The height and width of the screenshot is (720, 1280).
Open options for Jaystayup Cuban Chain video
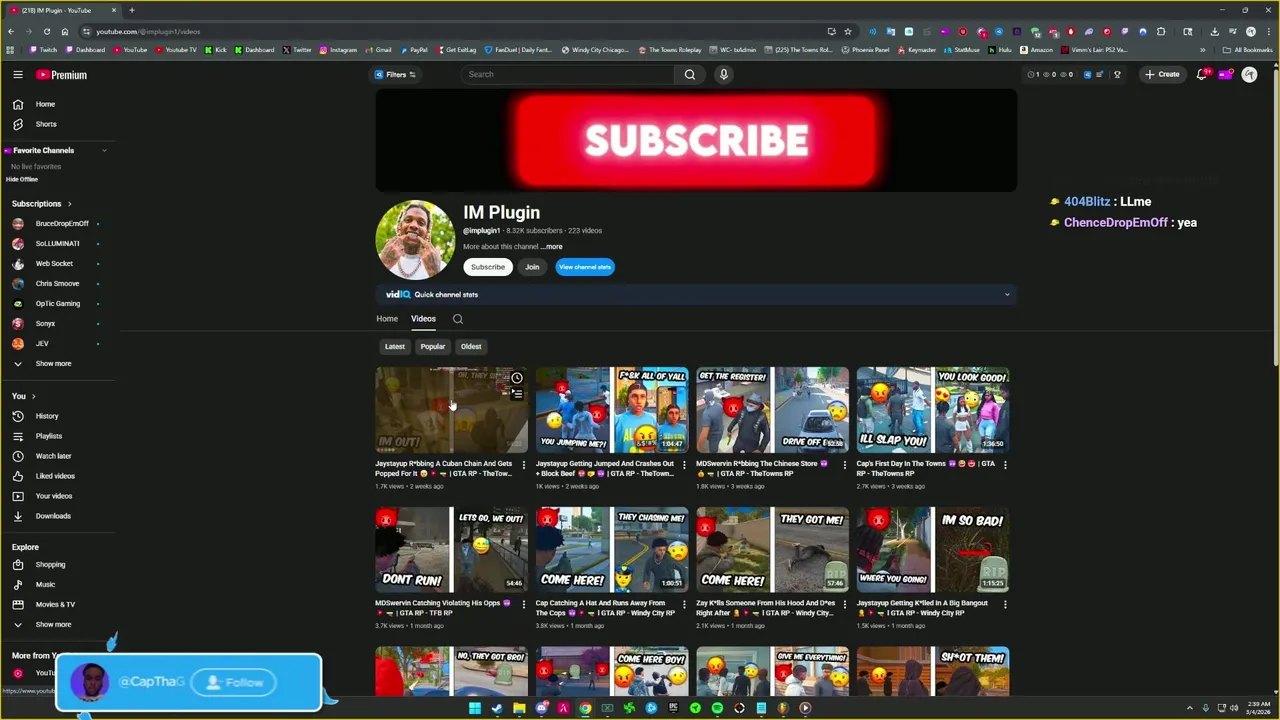coord(523,464)
